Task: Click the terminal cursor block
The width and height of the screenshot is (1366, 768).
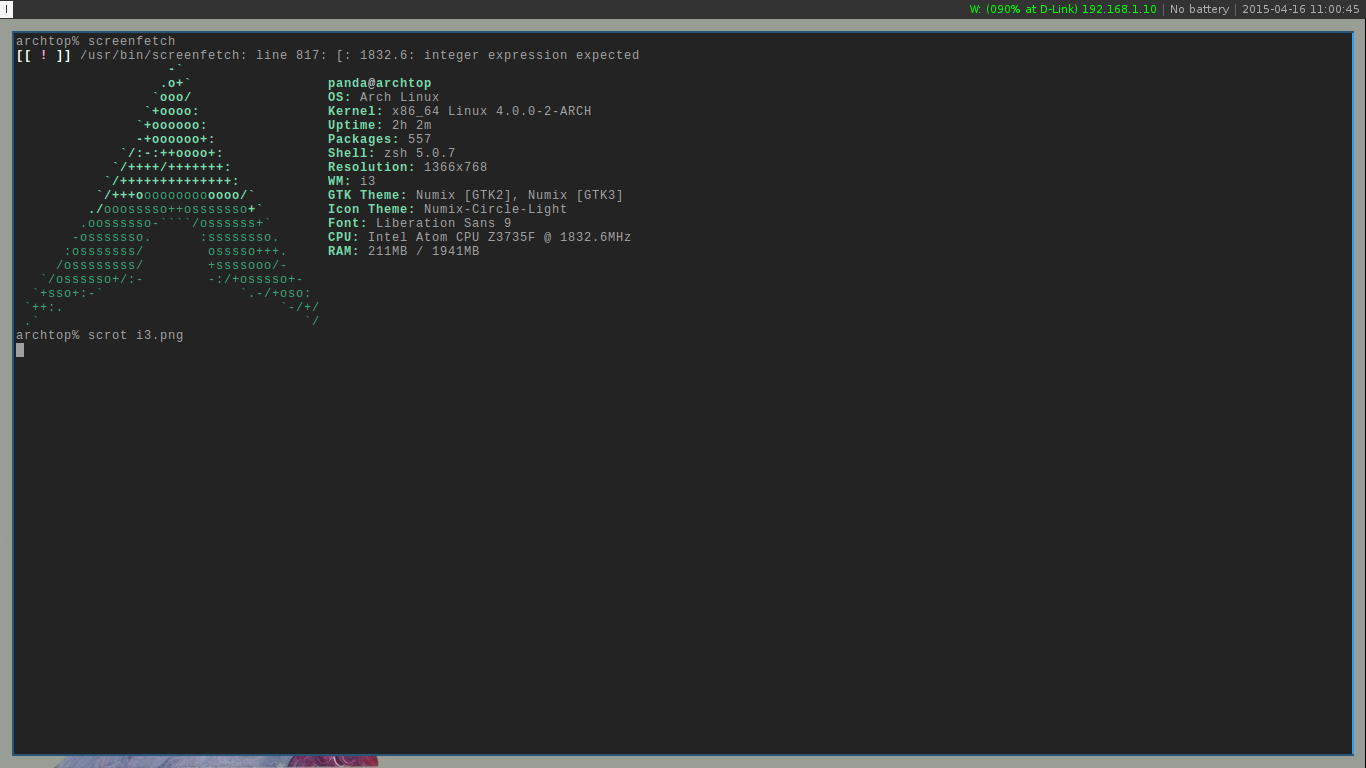Action: (x=20, y=350)
